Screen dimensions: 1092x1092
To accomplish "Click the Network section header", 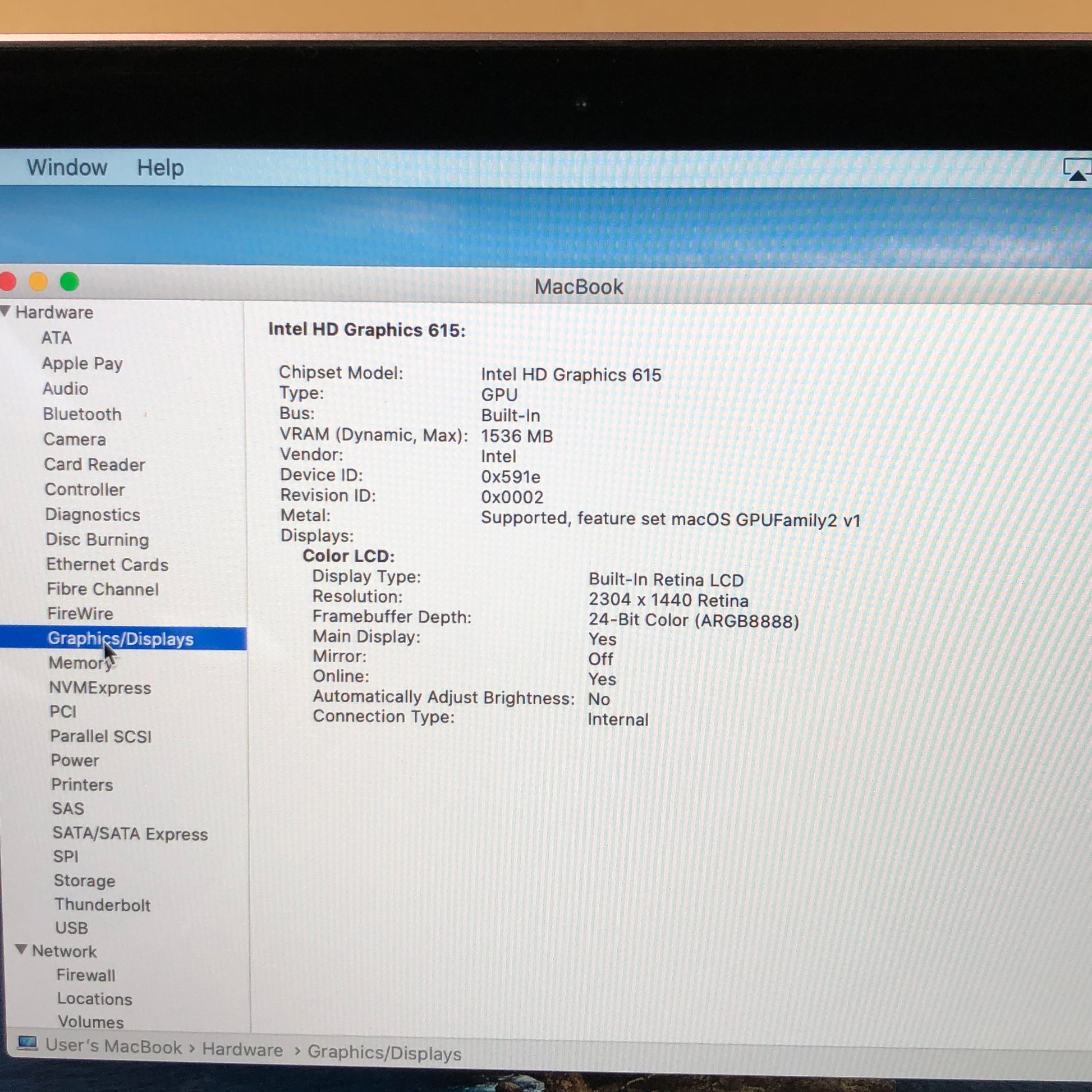I will pos(64,951).
